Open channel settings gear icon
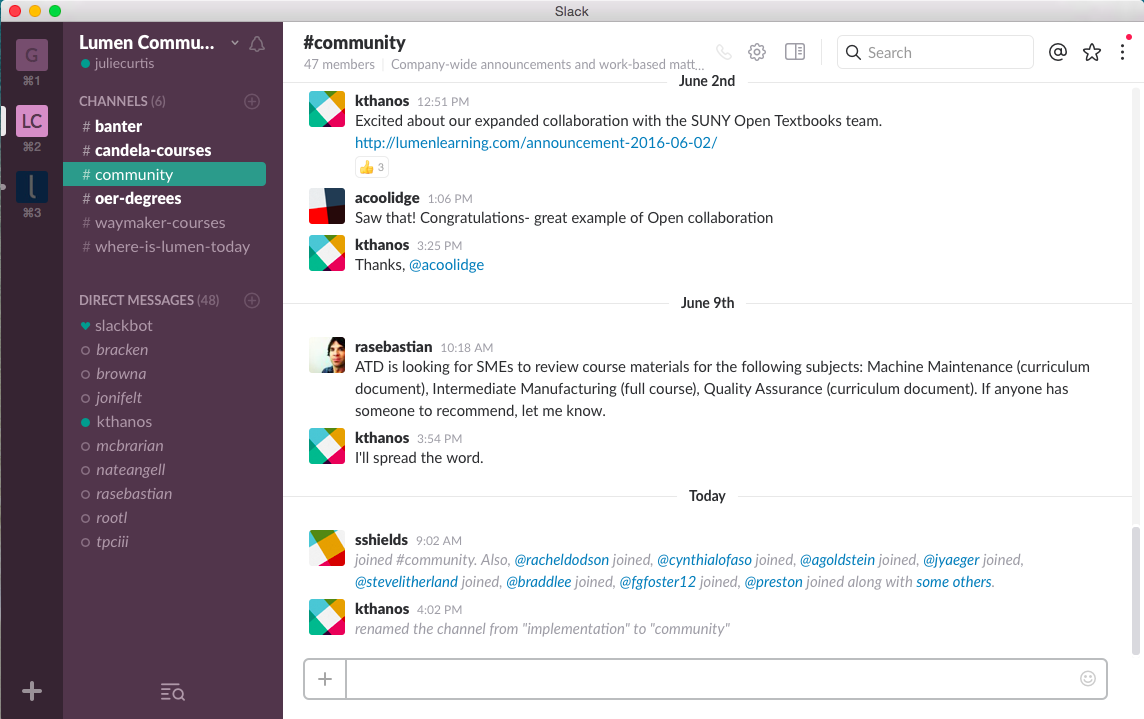 (757, 52)
